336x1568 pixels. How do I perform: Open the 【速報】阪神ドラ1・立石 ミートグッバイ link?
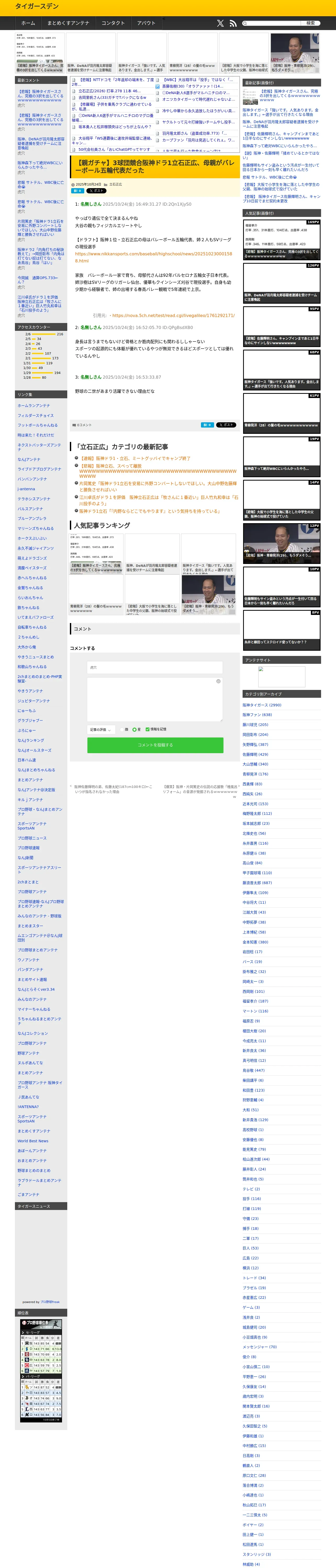coord(135,458)
